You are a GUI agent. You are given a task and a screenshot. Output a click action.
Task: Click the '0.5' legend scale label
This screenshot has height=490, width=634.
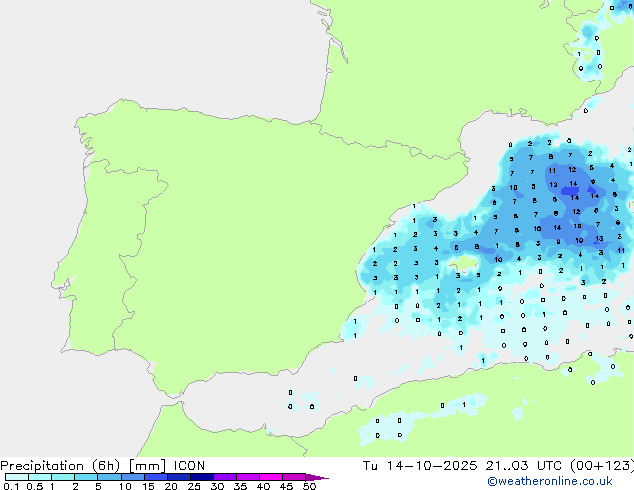point(35,486)
